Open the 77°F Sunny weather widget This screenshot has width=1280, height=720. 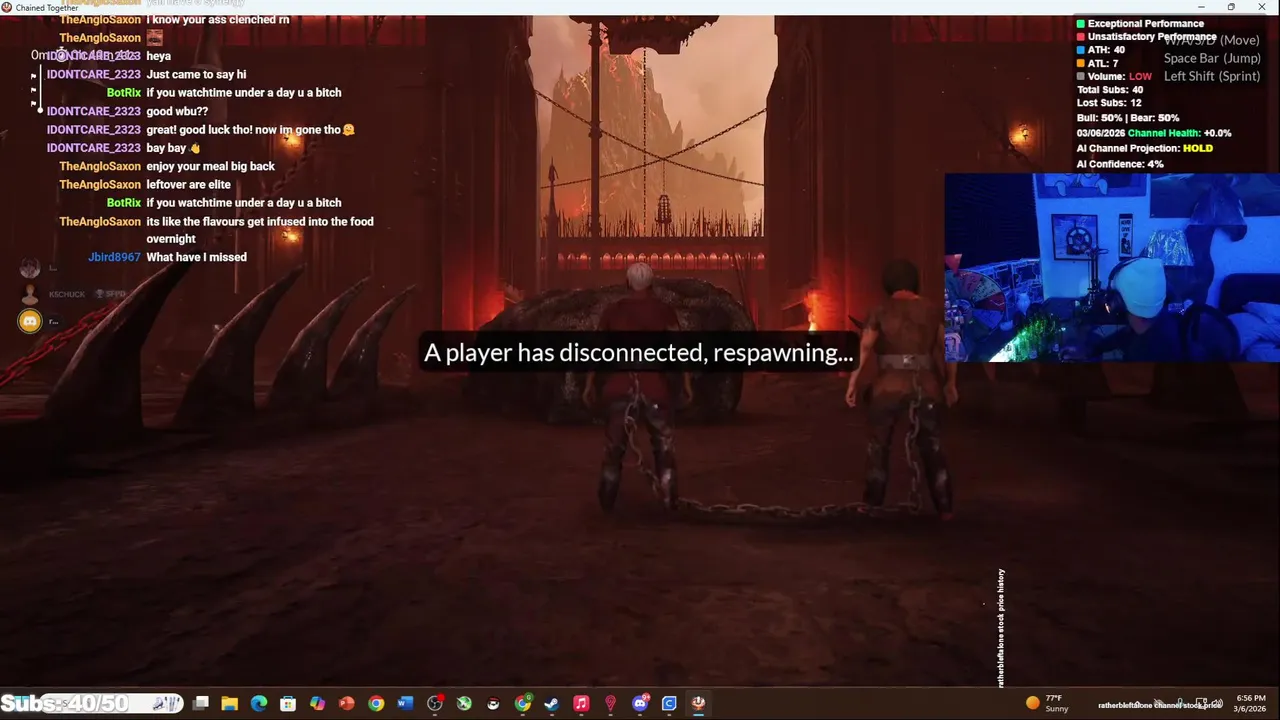point(1048,703)
